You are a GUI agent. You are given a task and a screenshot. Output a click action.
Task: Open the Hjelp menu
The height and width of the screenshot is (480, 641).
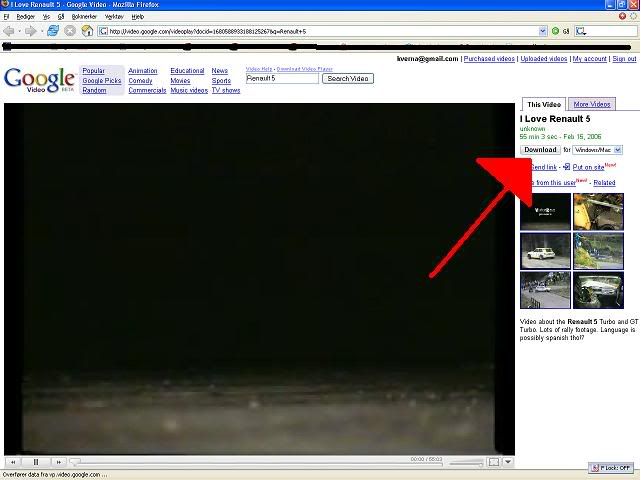point(138,17)
